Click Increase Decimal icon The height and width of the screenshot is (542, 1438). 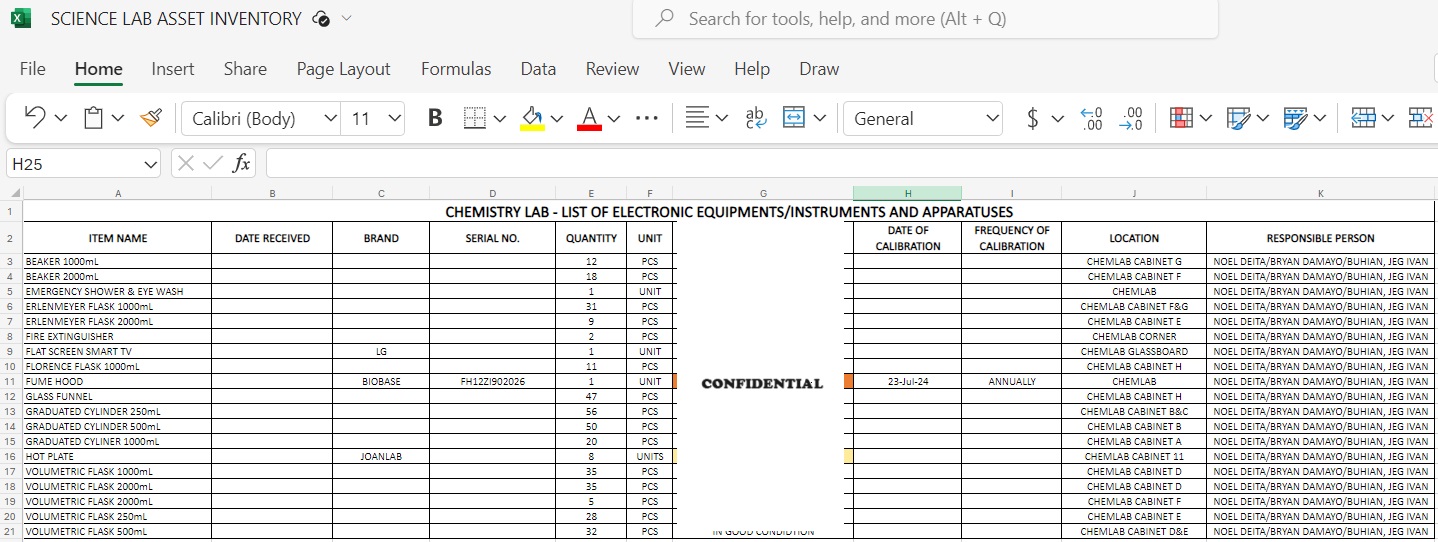[x=1131, y=118]
